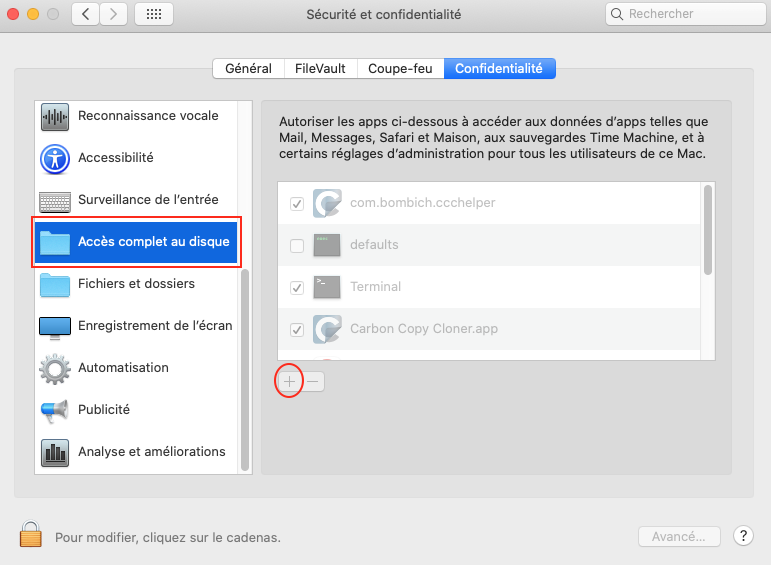
Task: Click the lock icon to make changes
Action: (x=30, y=534)
